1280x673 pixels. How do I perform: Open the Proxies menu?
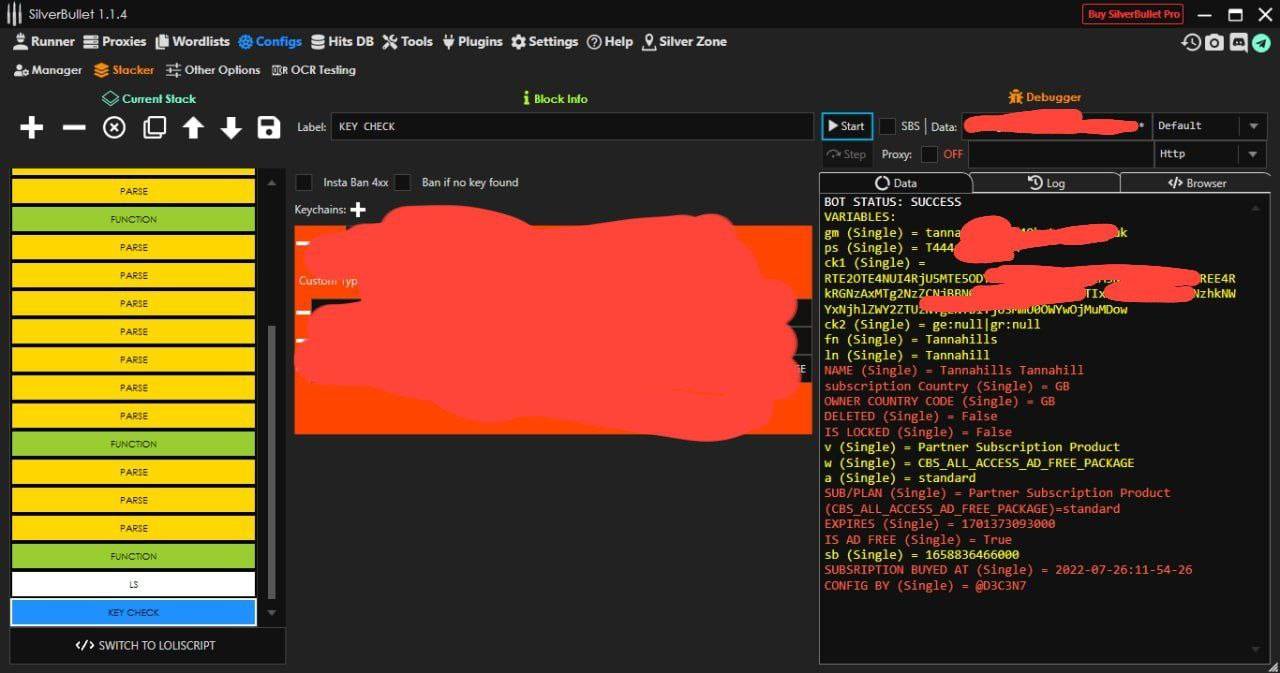click(114, 42)
